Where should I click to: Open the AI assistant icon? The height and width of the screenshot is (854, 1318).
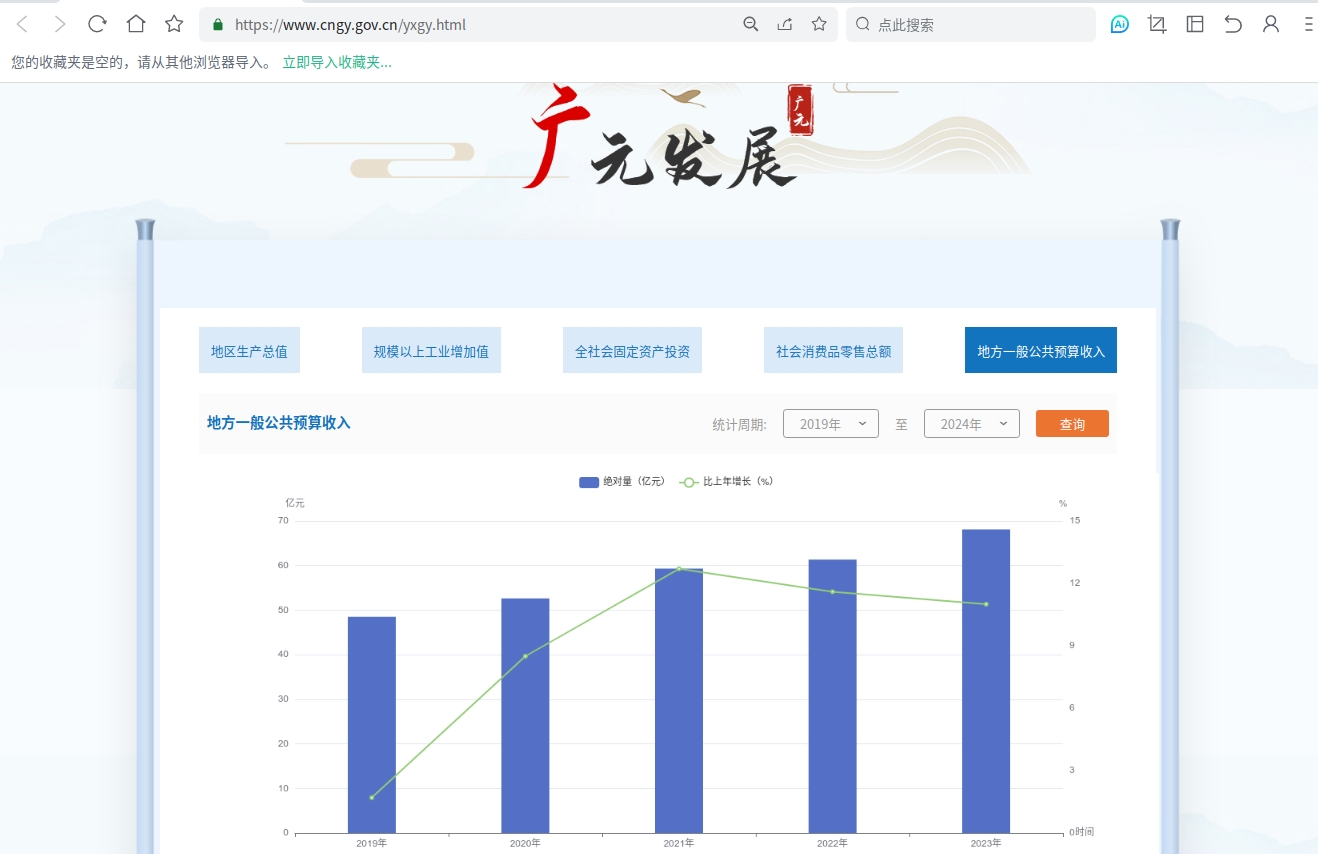pos(1120,24)
